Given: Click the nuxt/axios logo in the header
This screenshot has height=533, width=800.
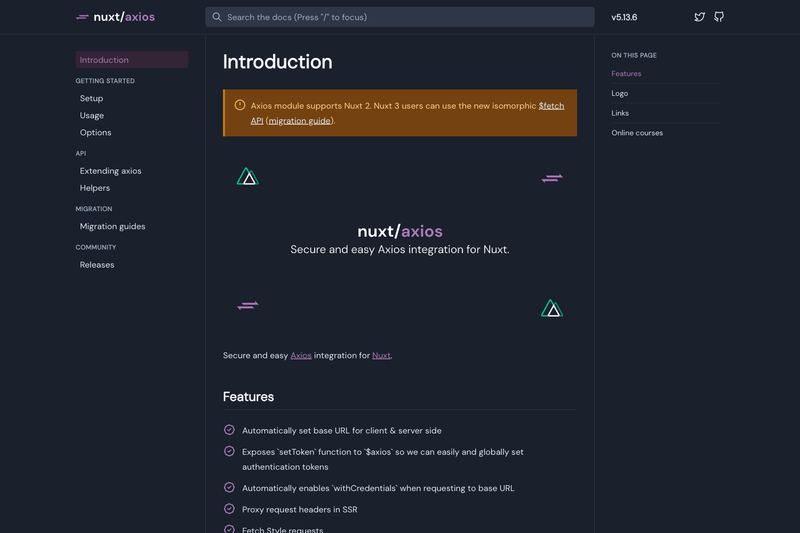Looking at the screenshot, I should pos(115,17).
